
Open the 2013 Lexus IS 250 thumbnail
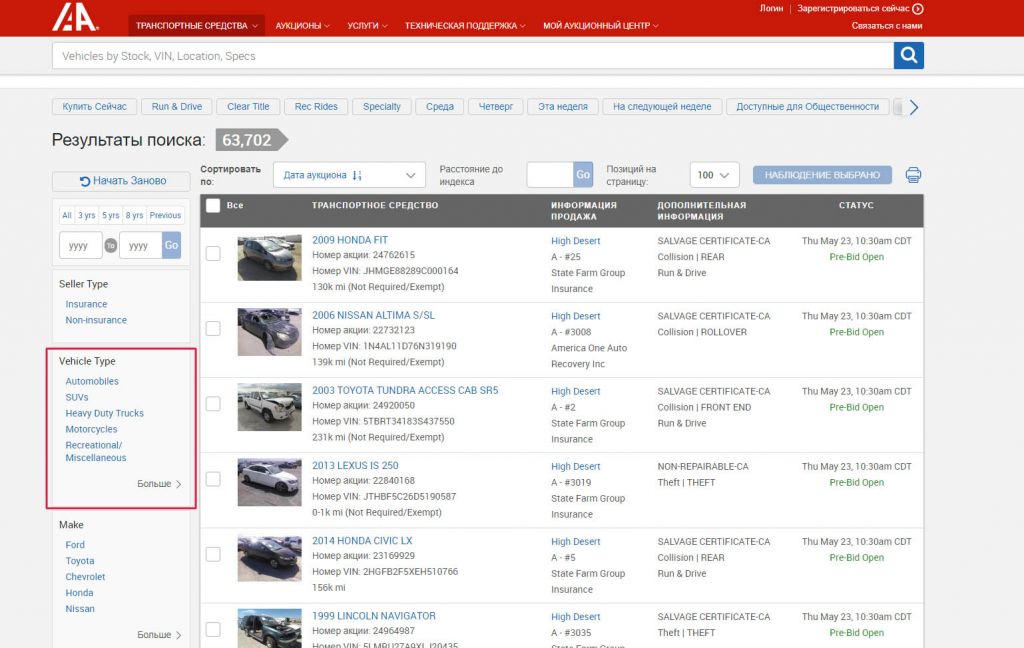[269, 483]
